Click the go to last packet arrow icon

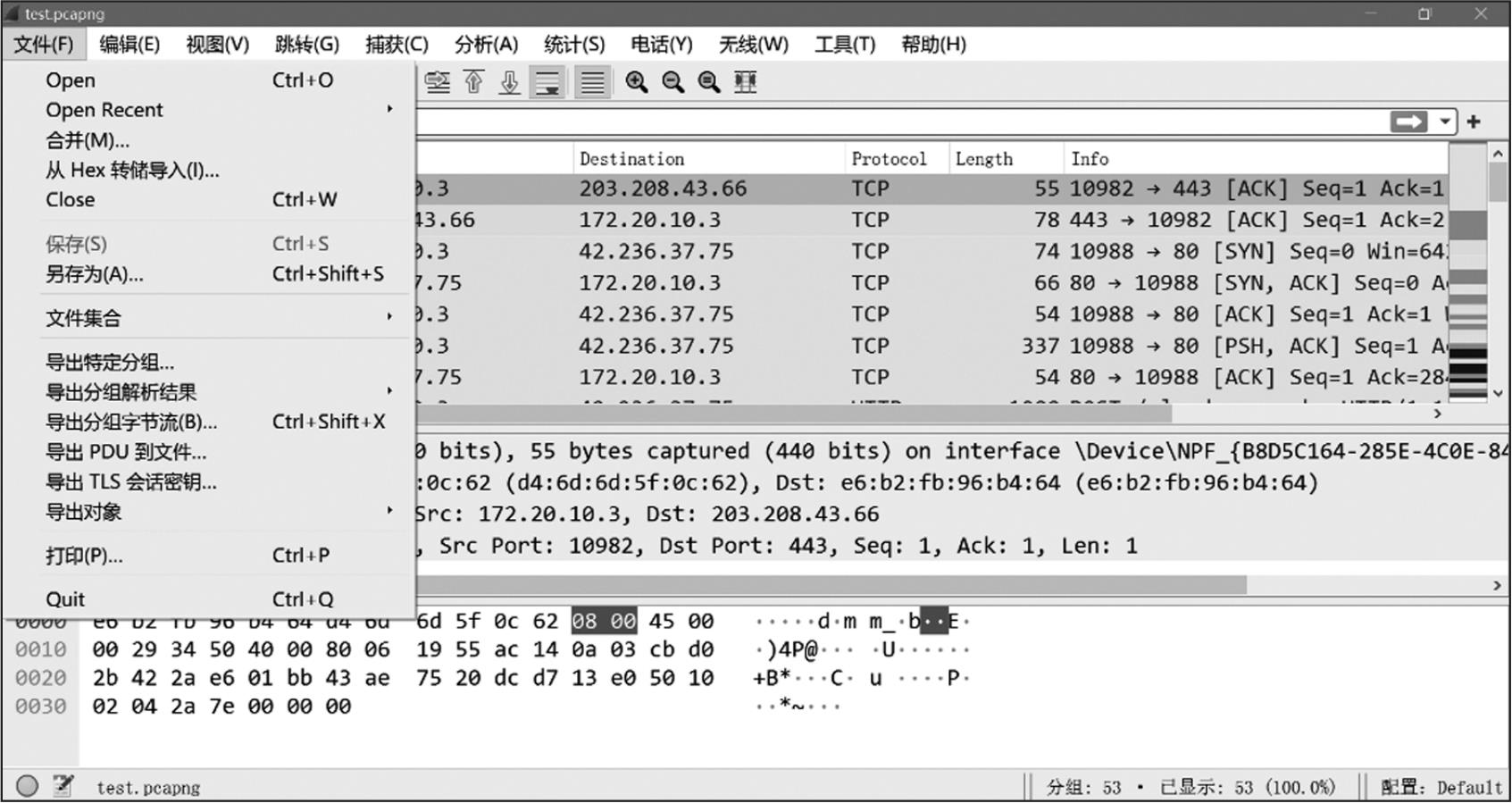(509, 82)
